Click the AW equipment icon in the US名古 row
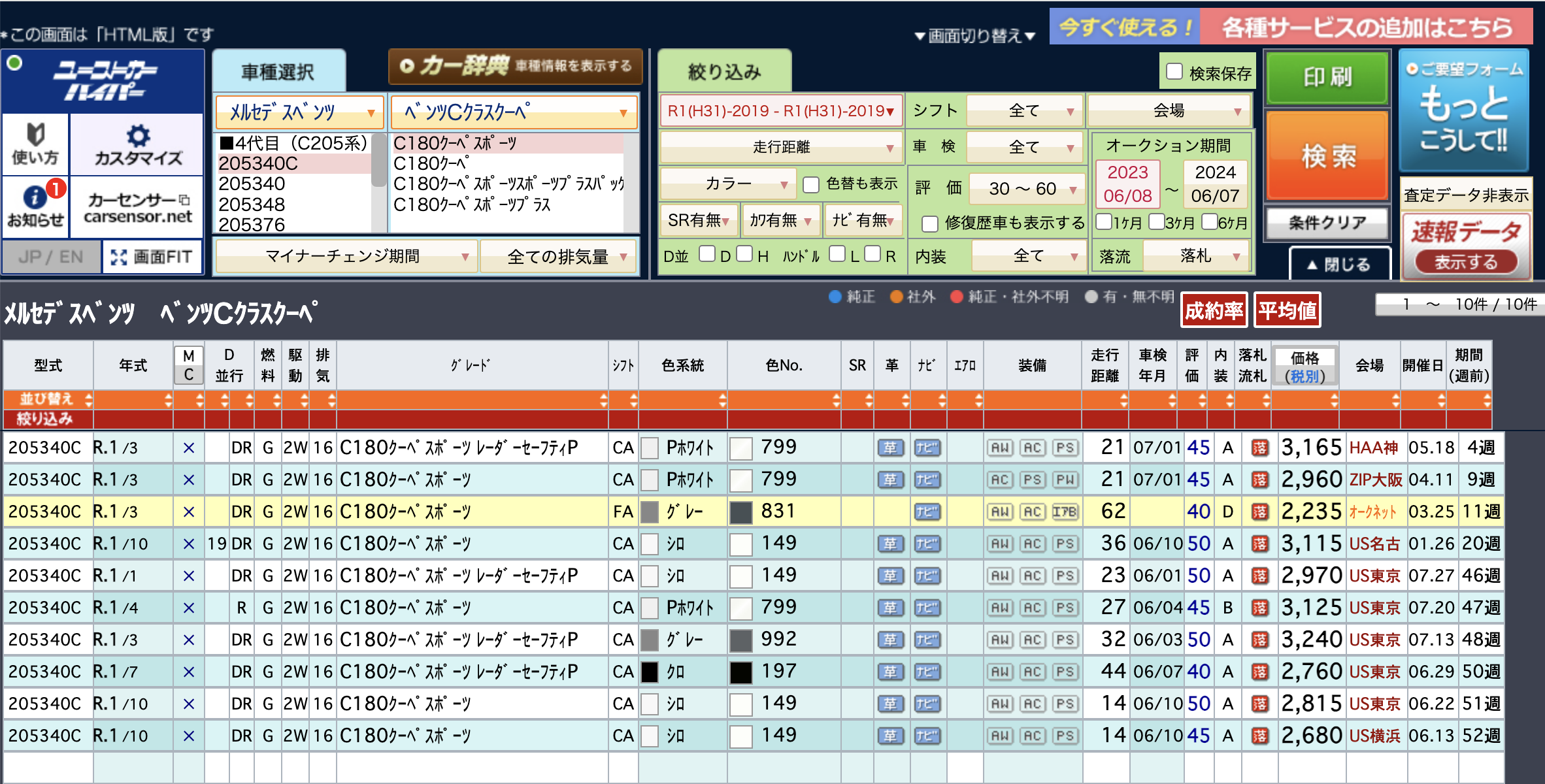 pyautogui.click(x=1000, y=544)
